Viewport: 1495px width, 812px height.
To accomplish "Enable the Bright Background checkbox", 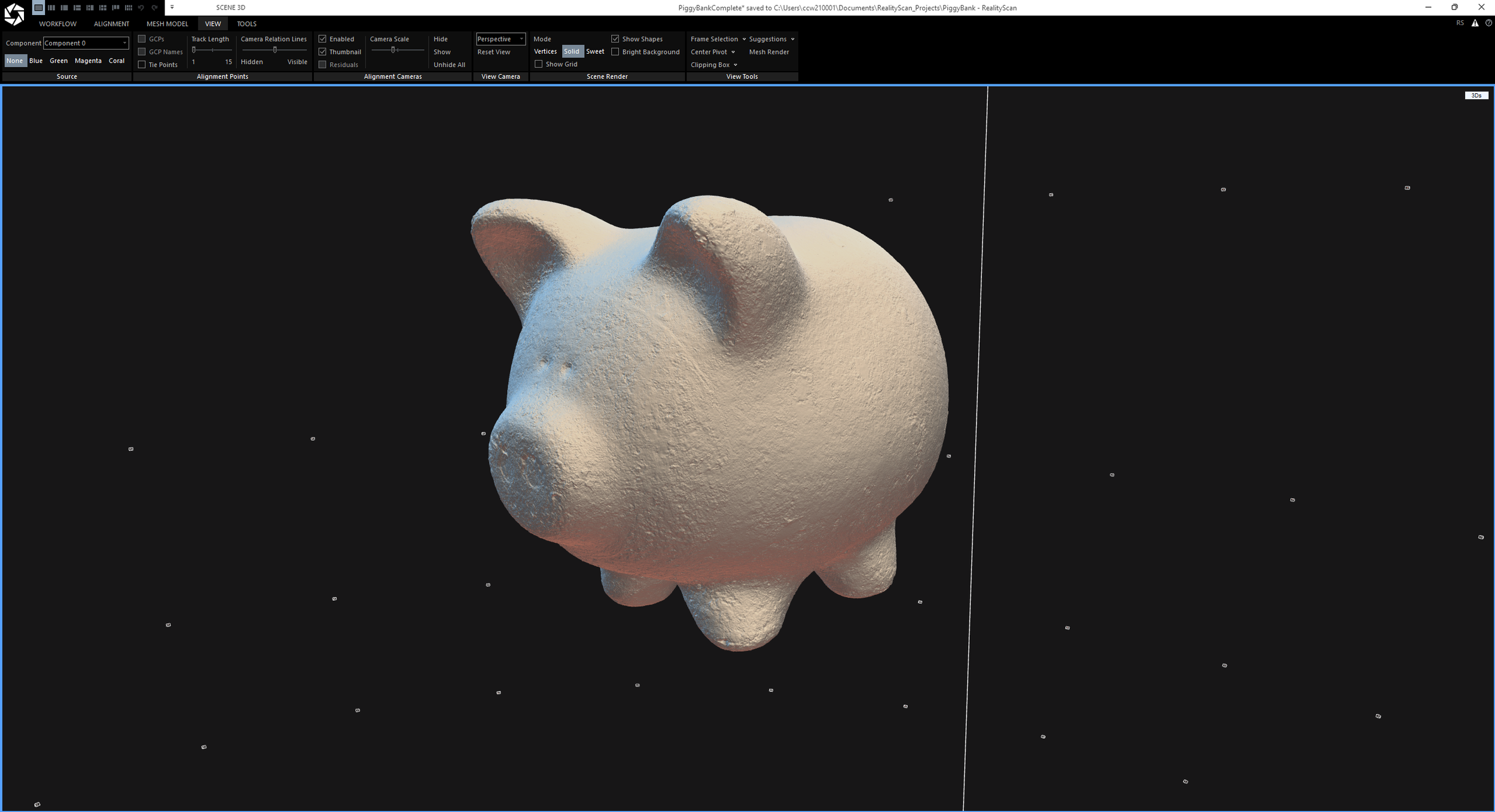I will point(615,52).
